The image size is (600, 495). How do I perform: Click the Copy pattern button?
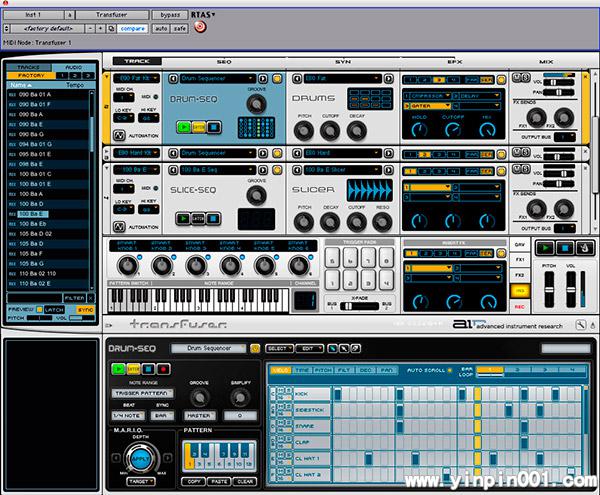coord(195,481)
